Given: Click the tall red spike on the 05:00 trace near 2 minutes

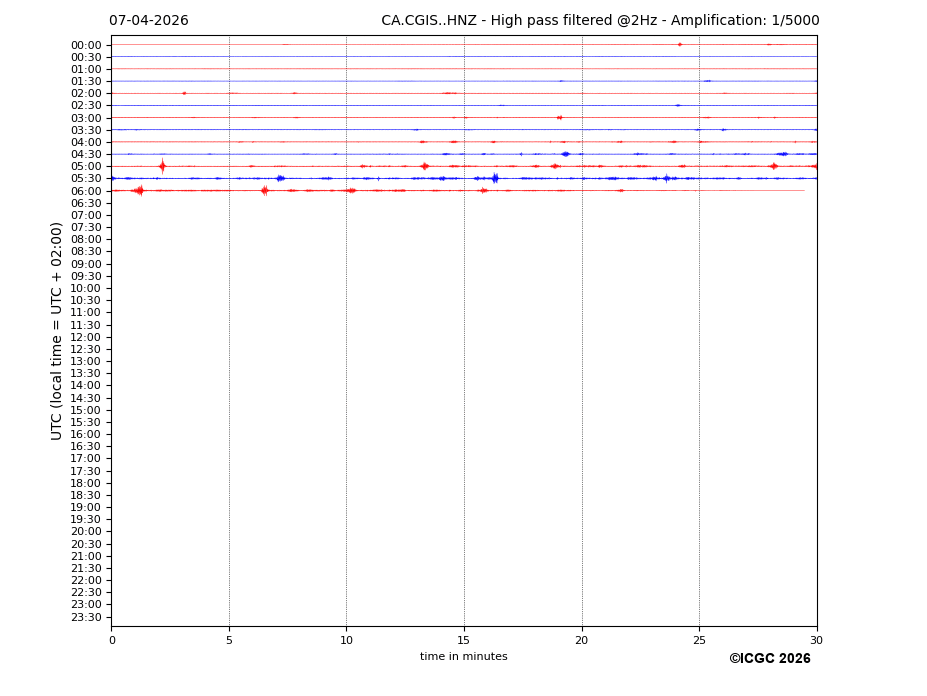Looking at the screenshot, I should click(162, 166).
